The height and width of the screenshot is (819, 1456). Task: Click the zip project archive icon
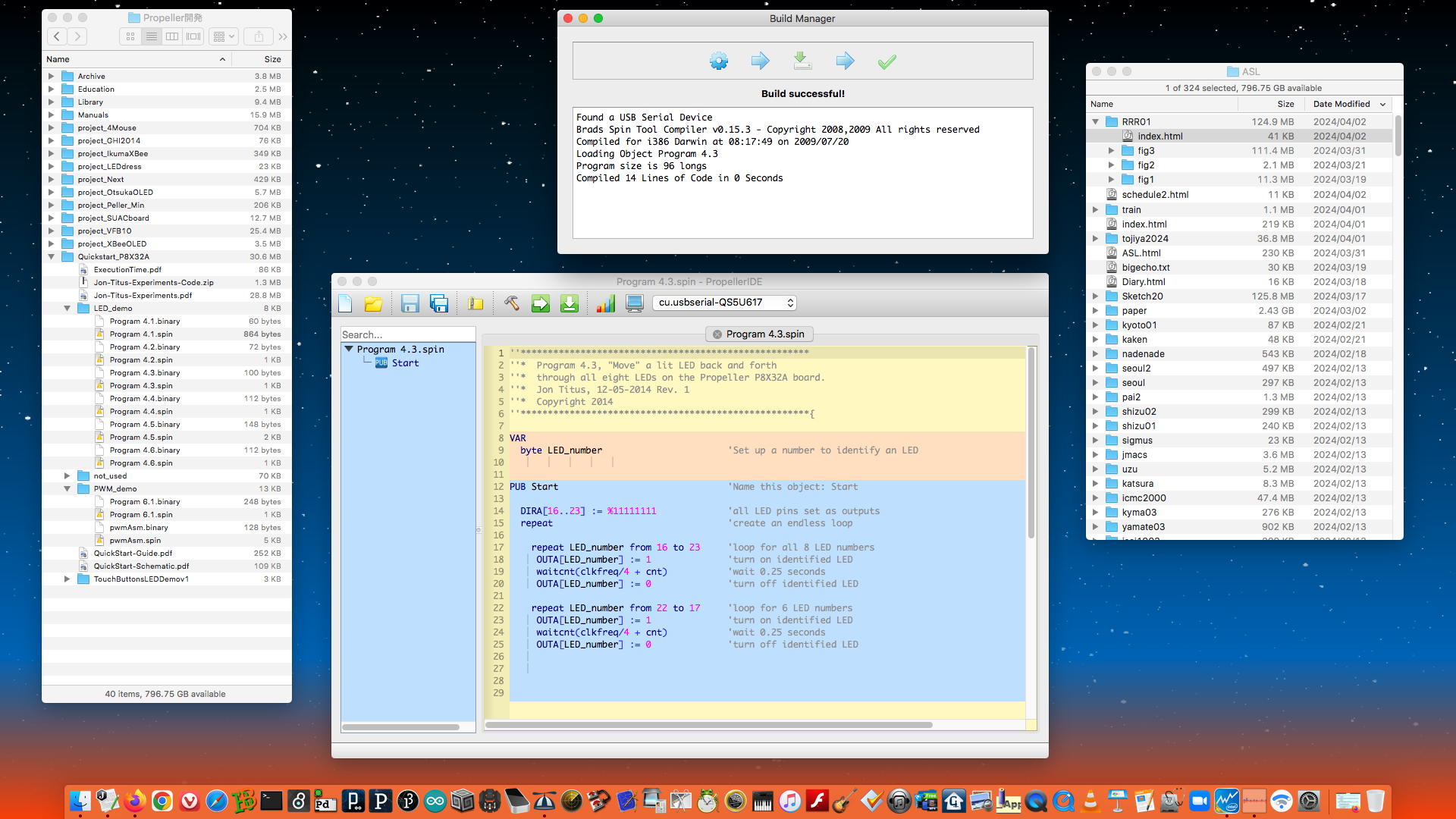(x=475, y=303)
